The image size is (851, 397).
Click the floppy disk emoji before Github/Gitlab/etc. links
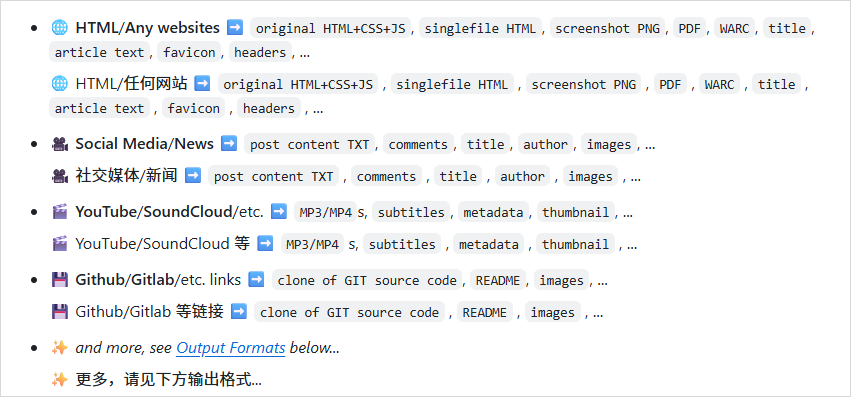click(59, 280)
